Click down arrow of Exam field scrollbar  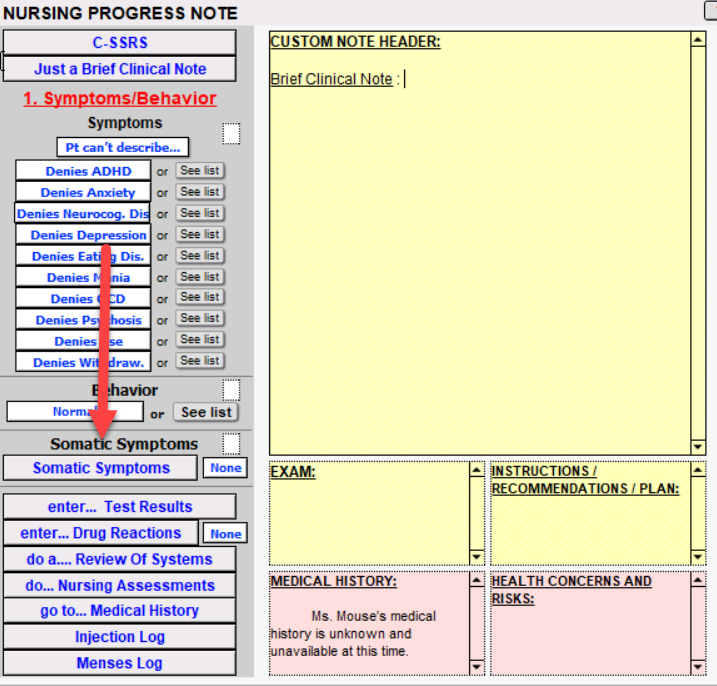point(477,557)
